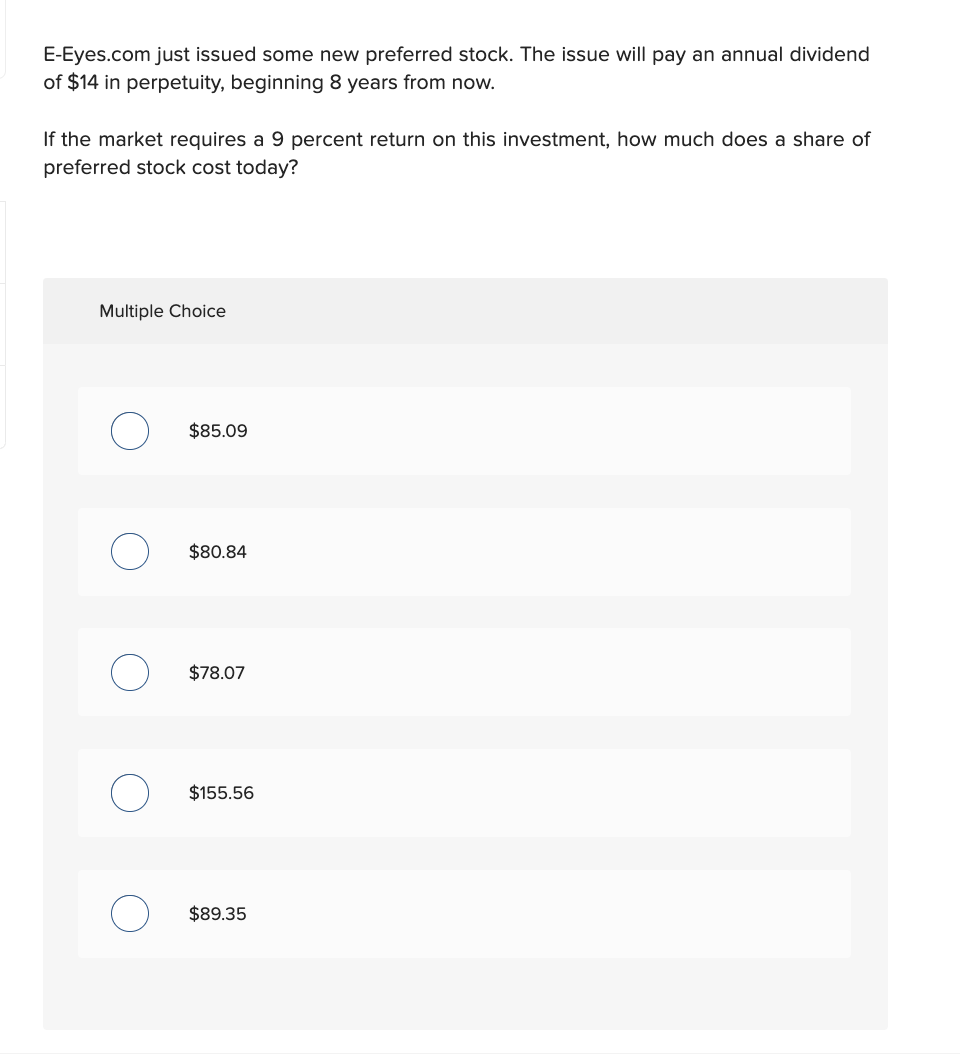The image size is (960, 1060).
Task: Pick the lowest dollar answer choice
Action: [x=217, y=673]
